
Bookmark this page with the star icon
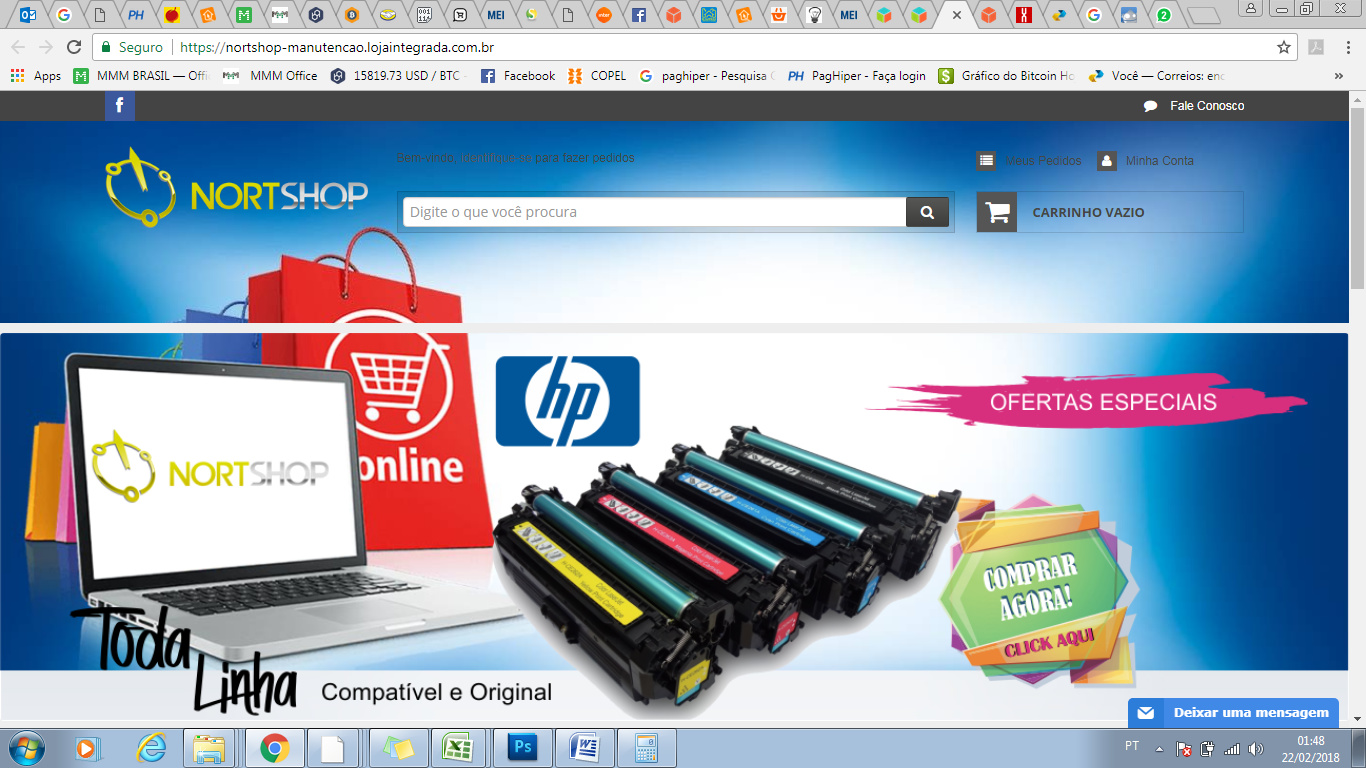(x=1284, y=47)
